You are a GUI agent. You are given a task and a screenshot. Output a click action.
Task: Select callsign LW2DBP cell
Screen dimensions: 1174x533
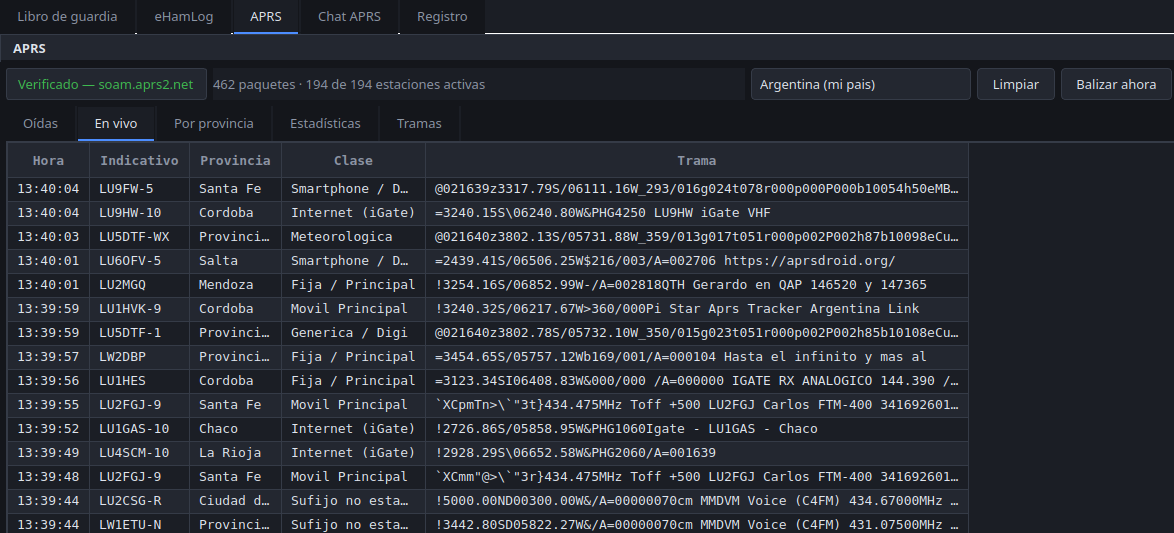pyautogui.click(x=139, y=356)
